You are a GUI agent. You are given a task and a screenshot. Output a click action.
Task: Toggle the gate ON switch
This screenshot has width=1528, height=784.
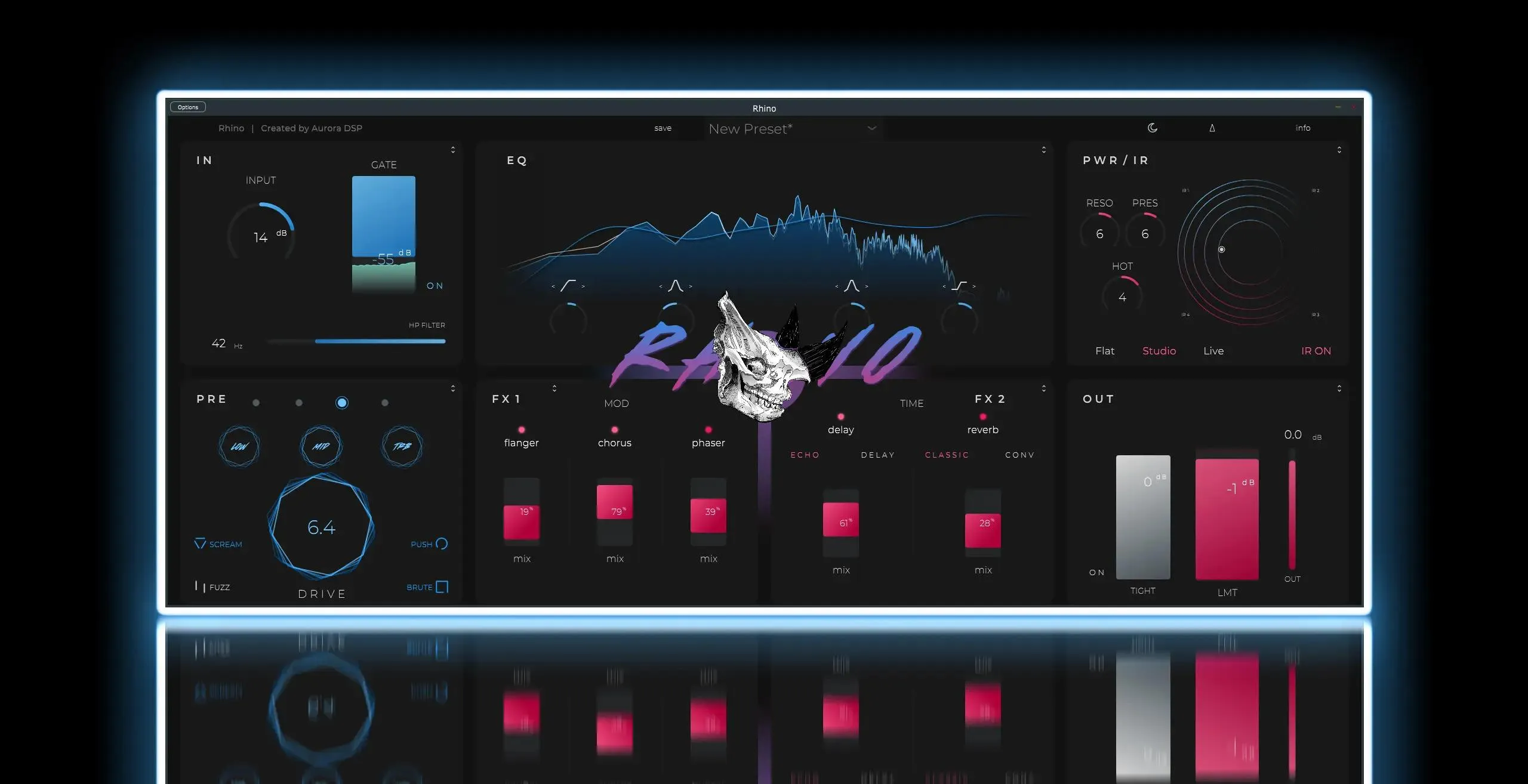[x=435, y=286]
